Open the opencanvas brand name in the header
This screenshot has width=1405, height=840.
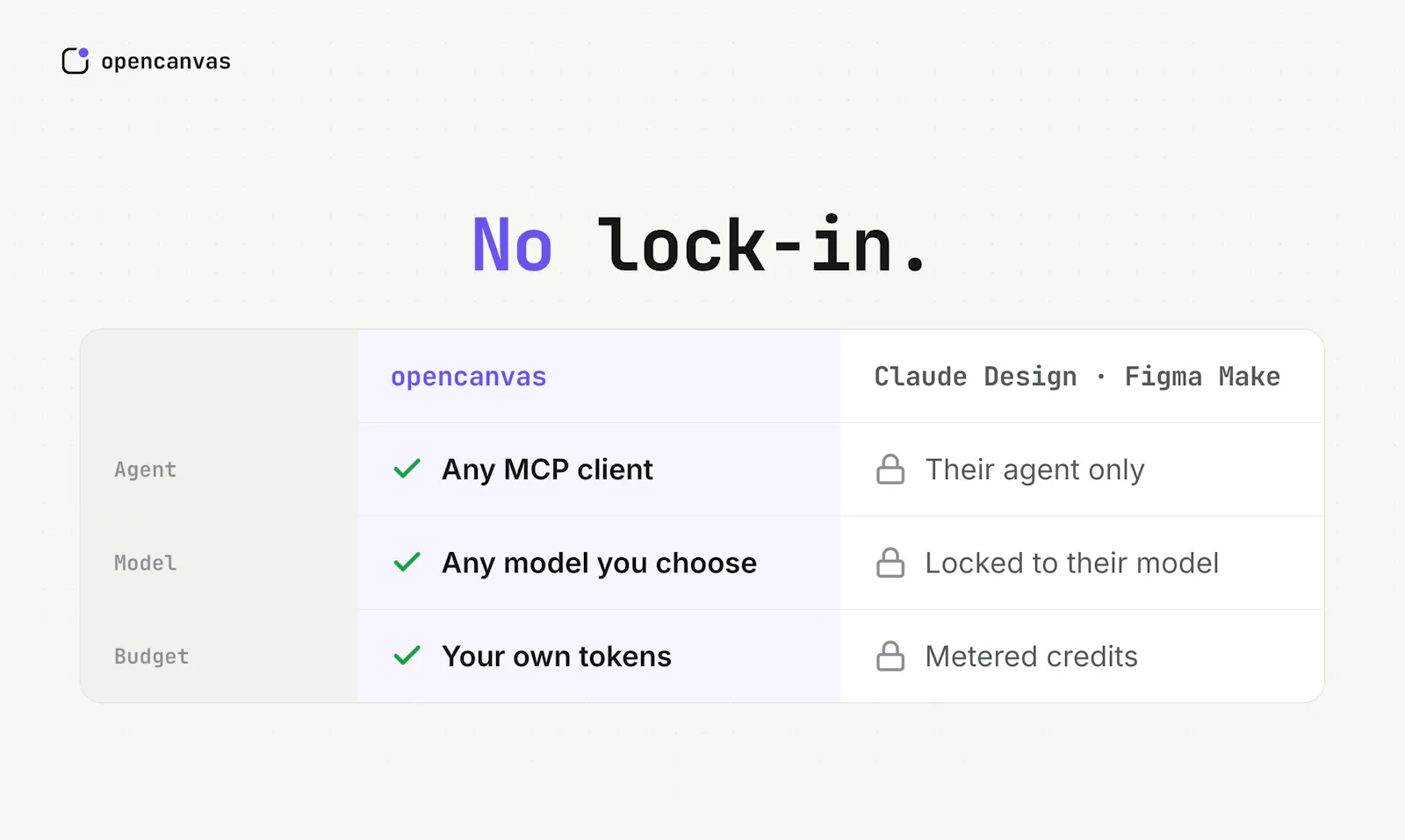tap(166, 61)
